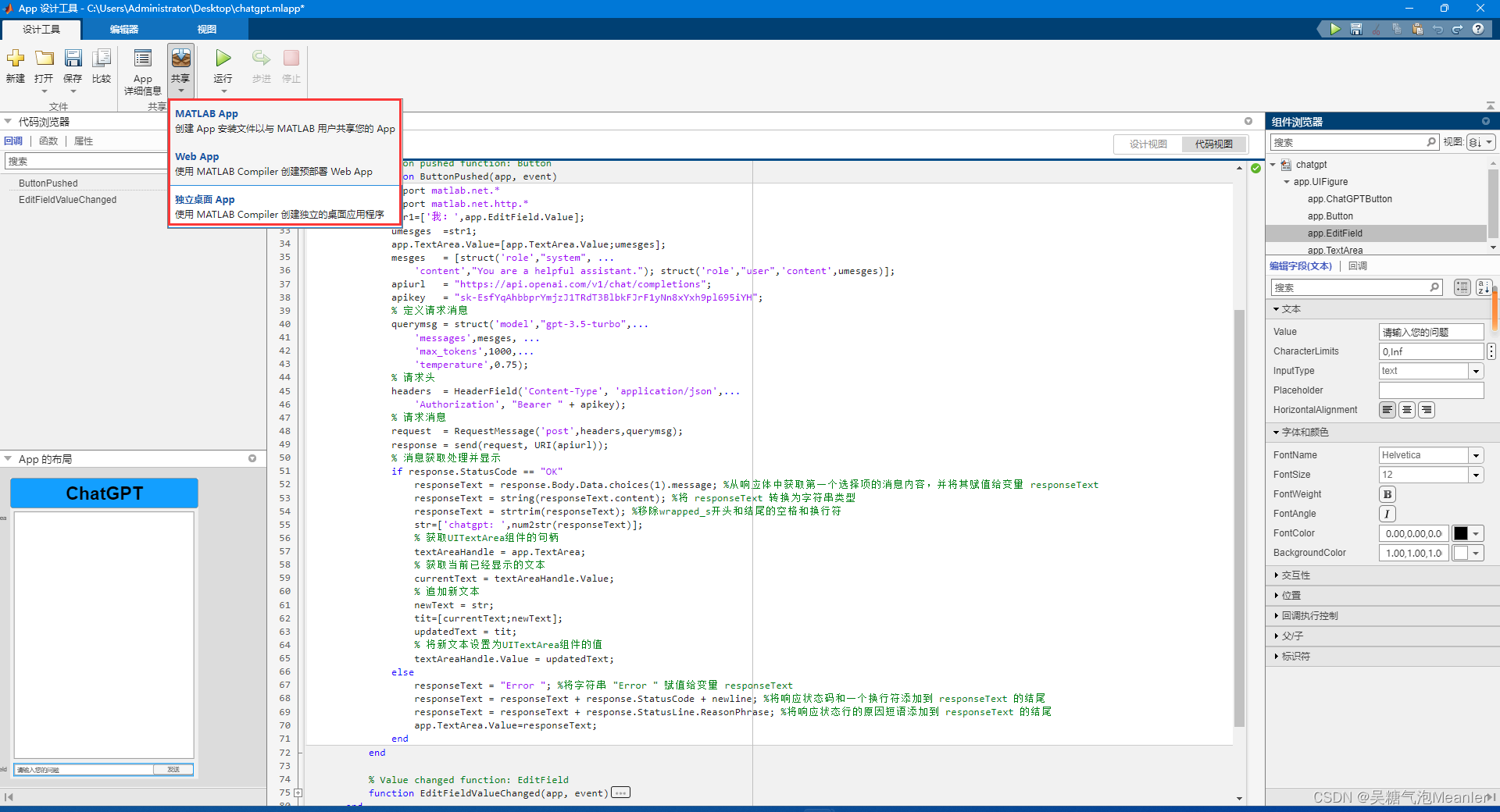Screen dimensions: 1500x812
Task: Expand the 位置 property section
Action: [1276, 596]
